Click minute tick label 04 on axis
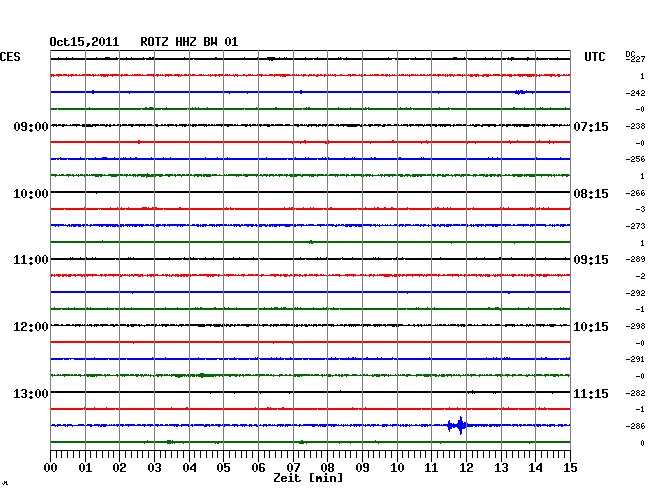This screenshot has width=650, height=494. coord(189,467)
